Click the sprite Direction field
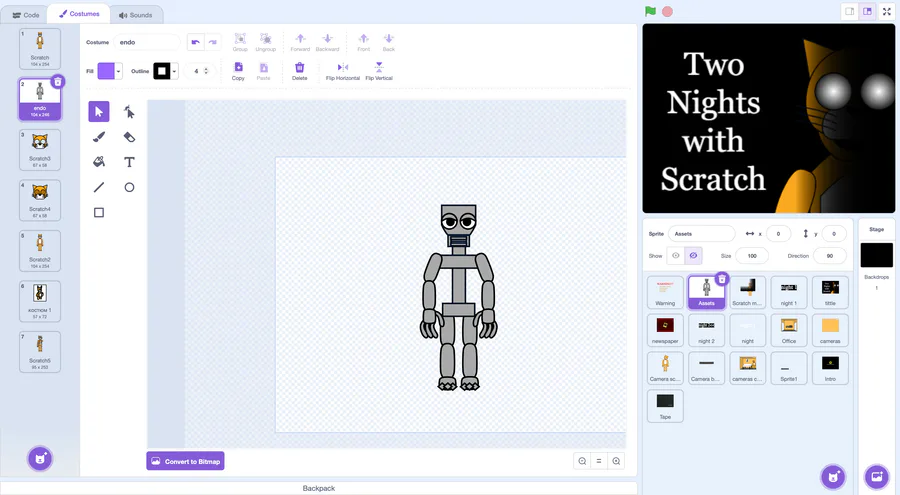The height and width of the screenshot is (495, 900). coord(829,256)
